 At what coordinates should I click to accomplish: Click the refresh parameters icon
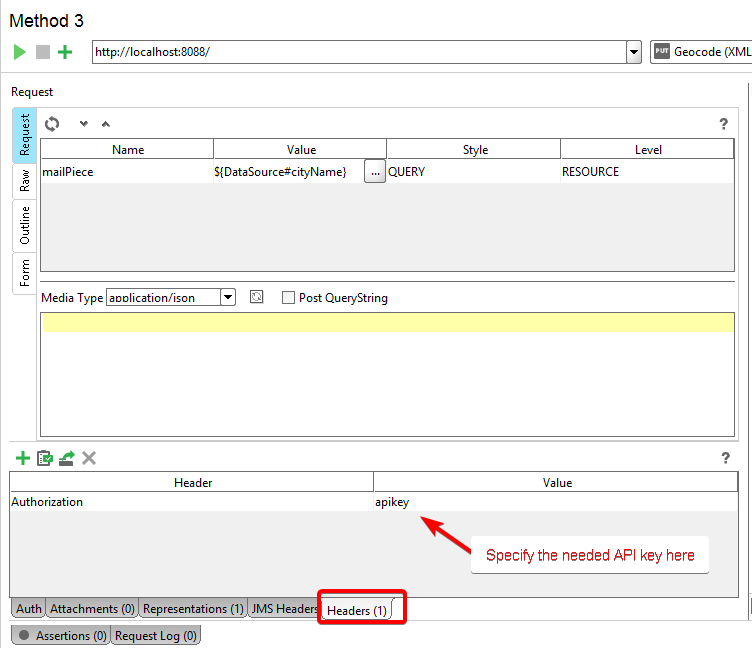click(52, 123)
